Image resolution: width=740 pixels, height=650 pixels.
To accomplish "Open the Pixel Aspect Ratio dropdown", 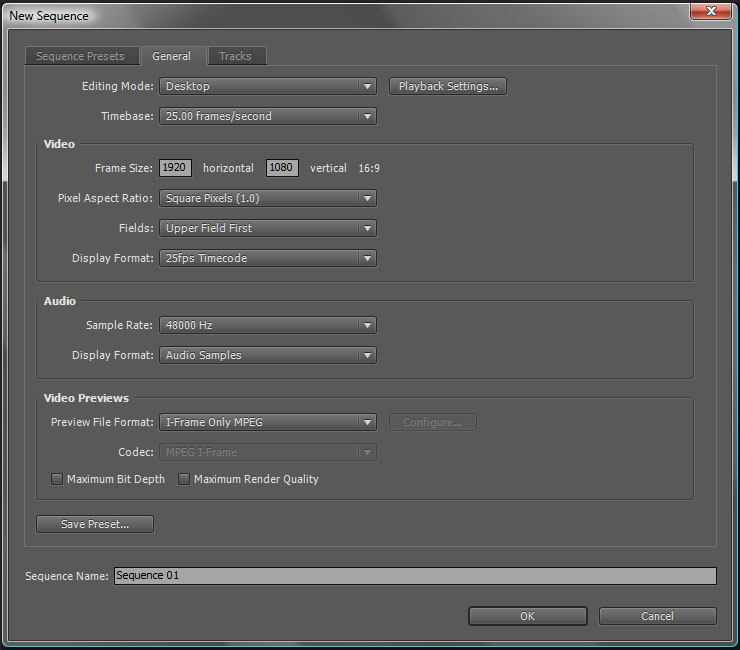I will click(267, 199).
